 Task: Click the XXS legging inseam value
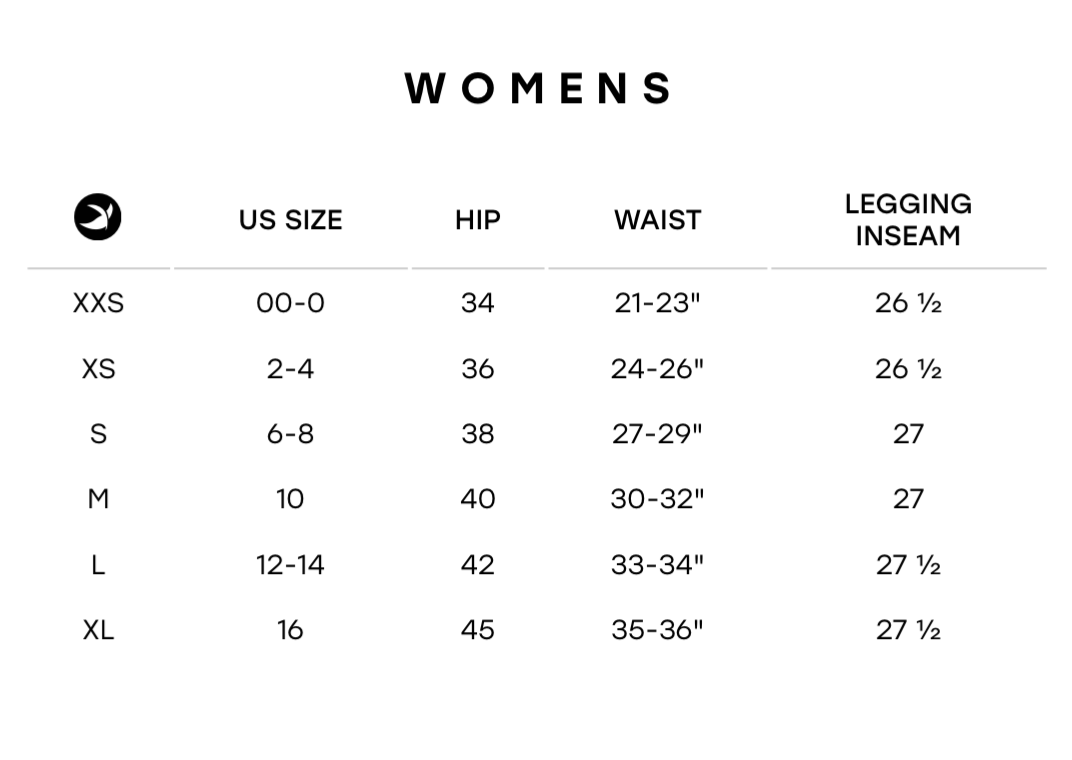pos(908,303)
